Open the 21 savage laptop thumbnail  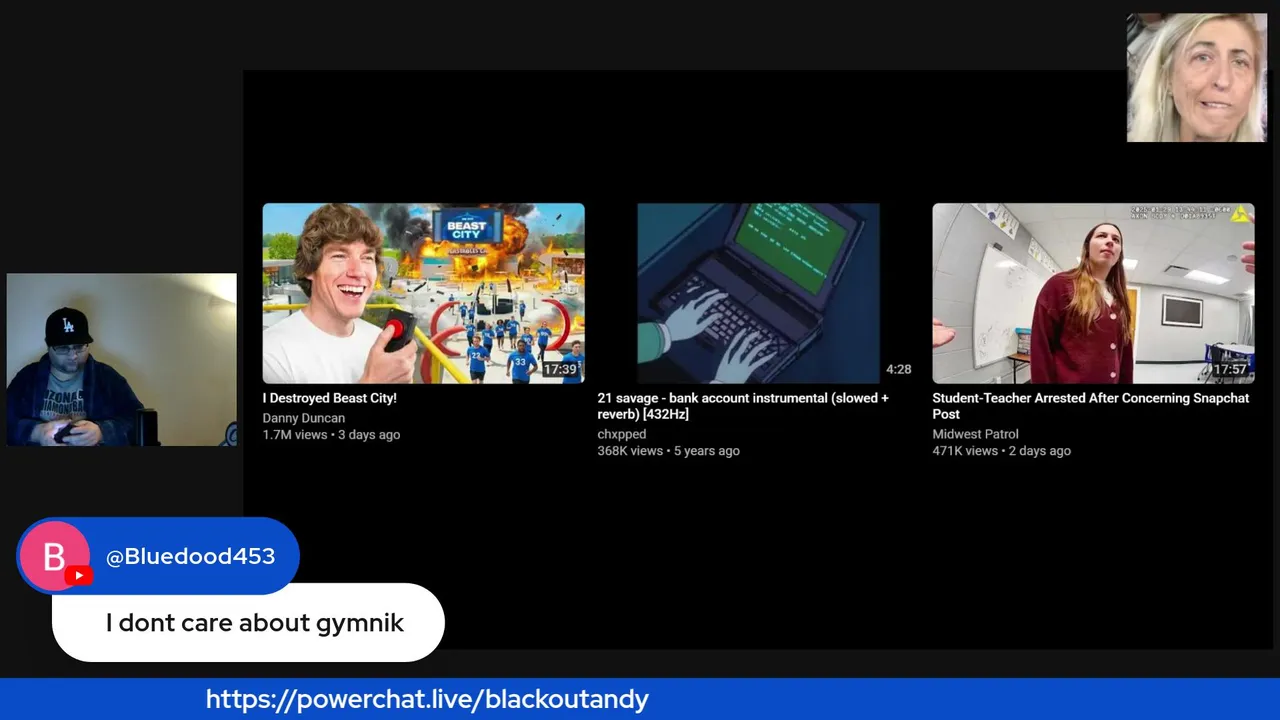click(758, 293)
